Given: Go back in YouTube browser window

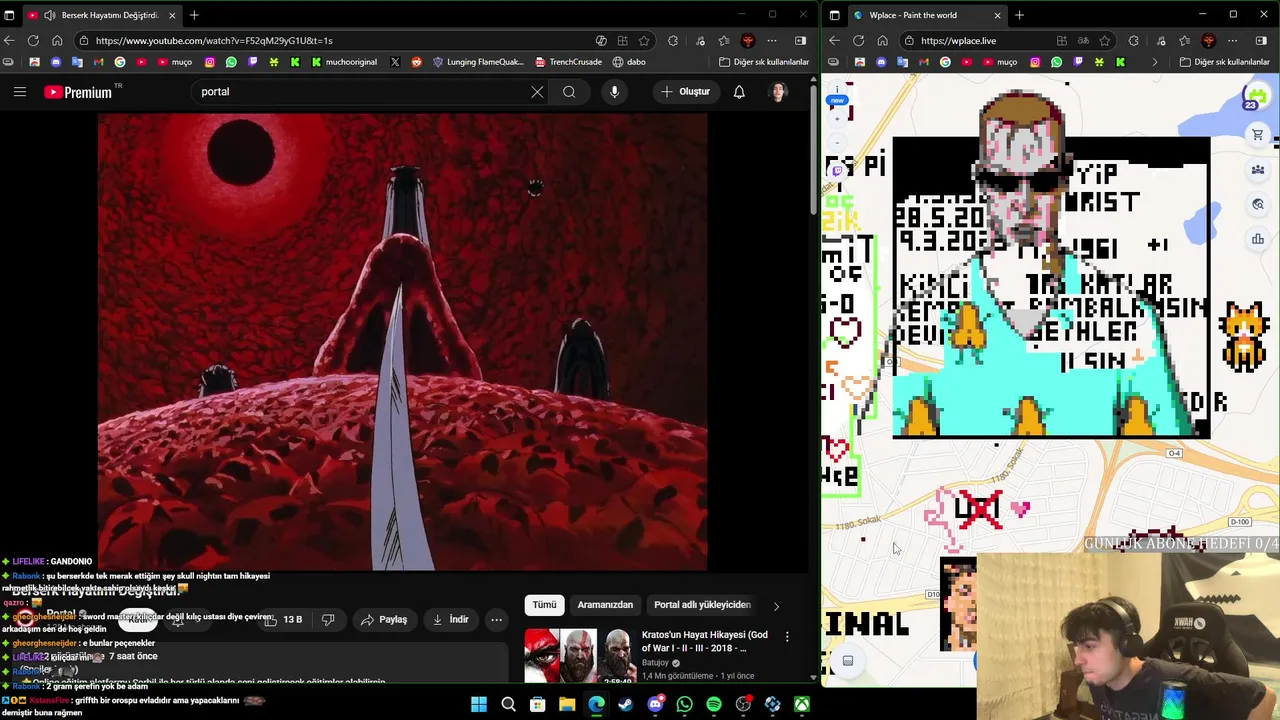Looking at the screenshot, I should pos(9,41).
